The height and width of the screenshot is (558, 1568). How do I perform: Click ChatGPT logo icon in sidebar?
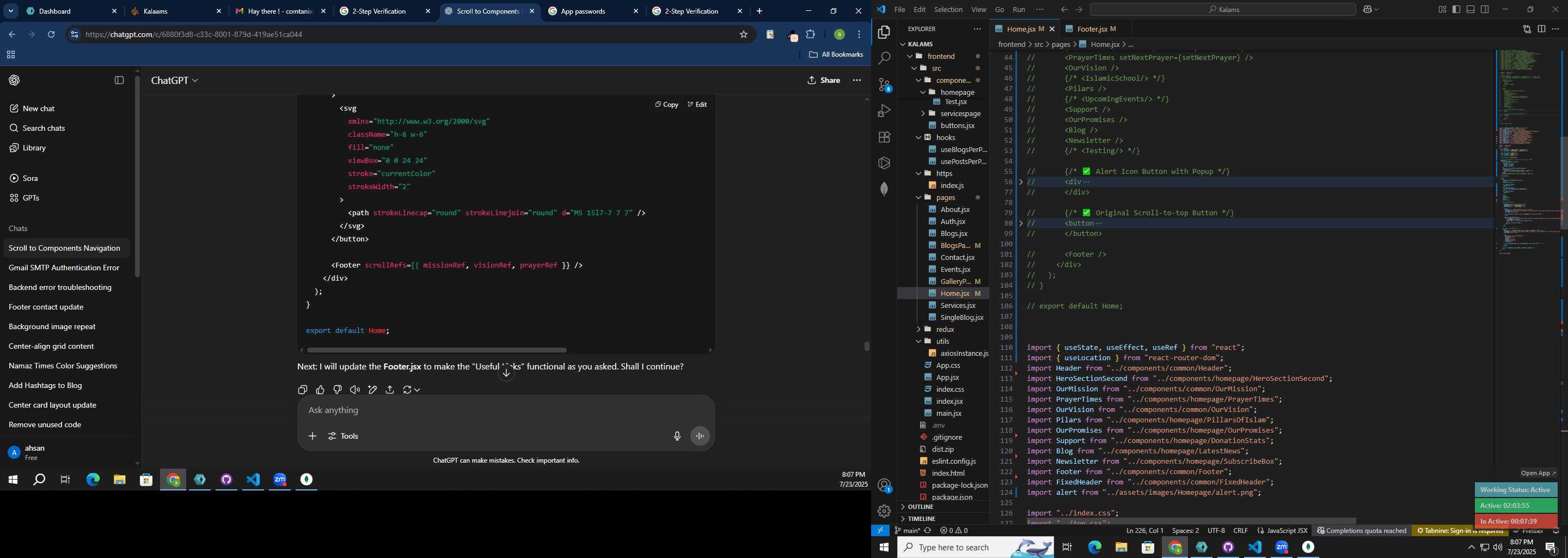point(15,81)
